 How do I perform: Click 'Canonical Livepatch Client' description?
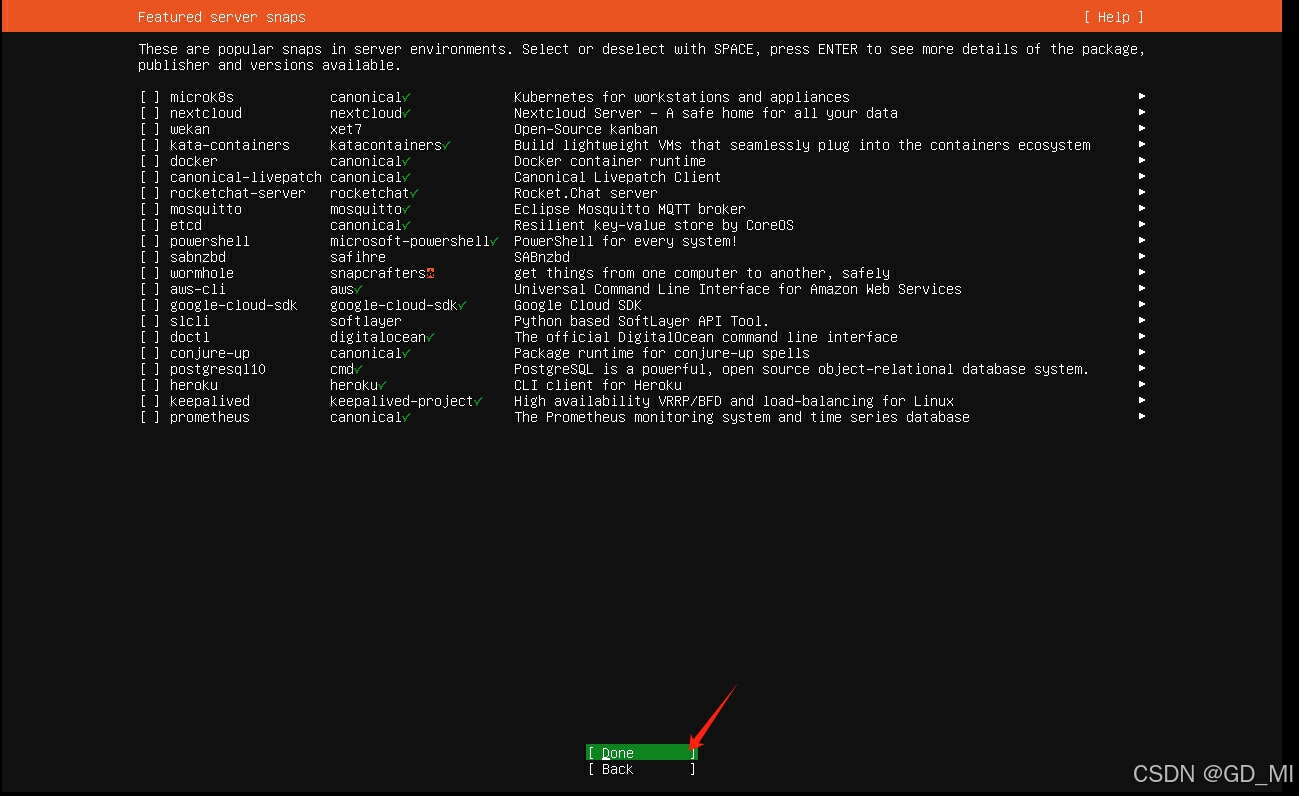tap(617, 177)
